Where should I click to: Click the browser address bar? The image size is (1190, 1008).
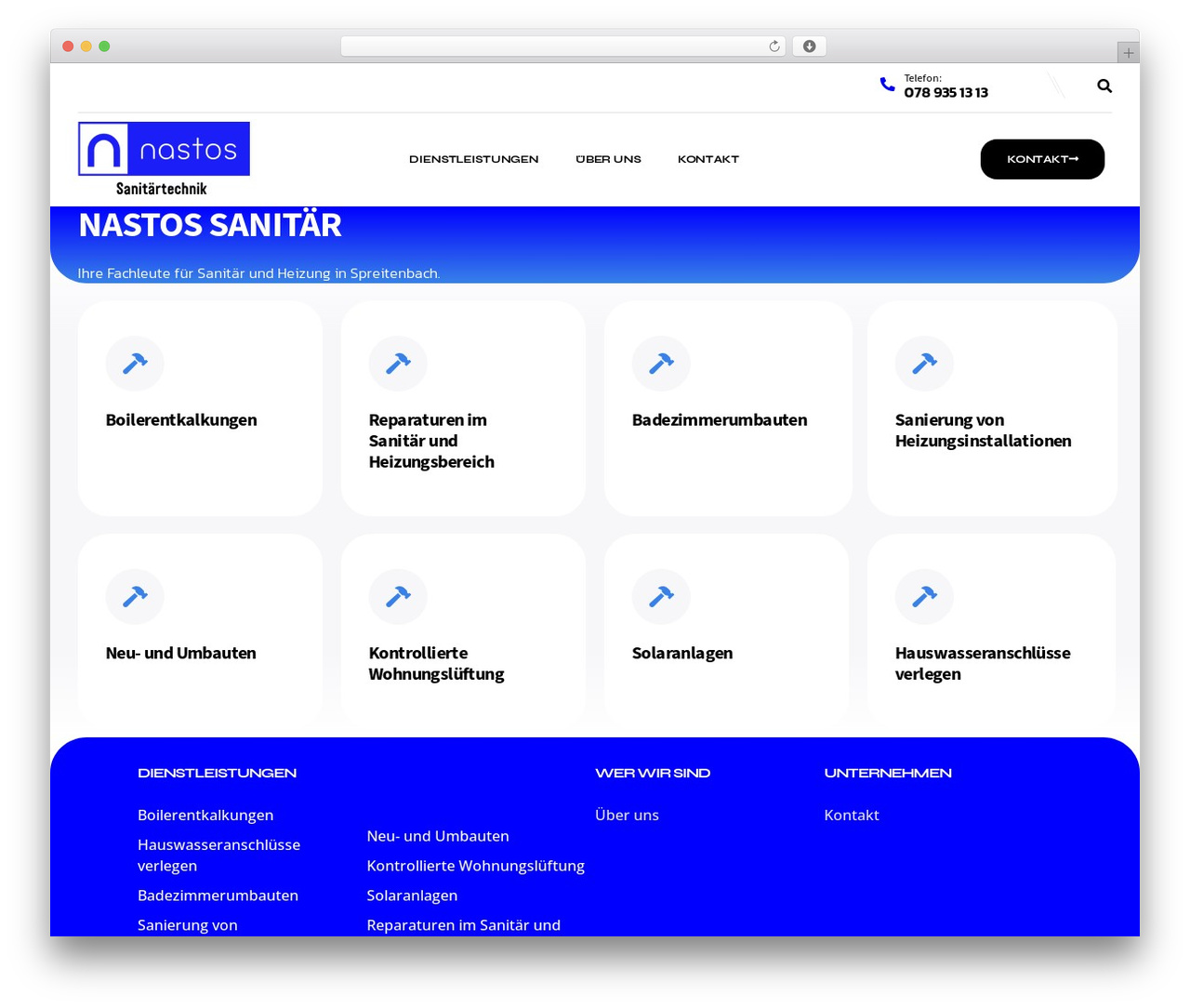tap(562, 46)
